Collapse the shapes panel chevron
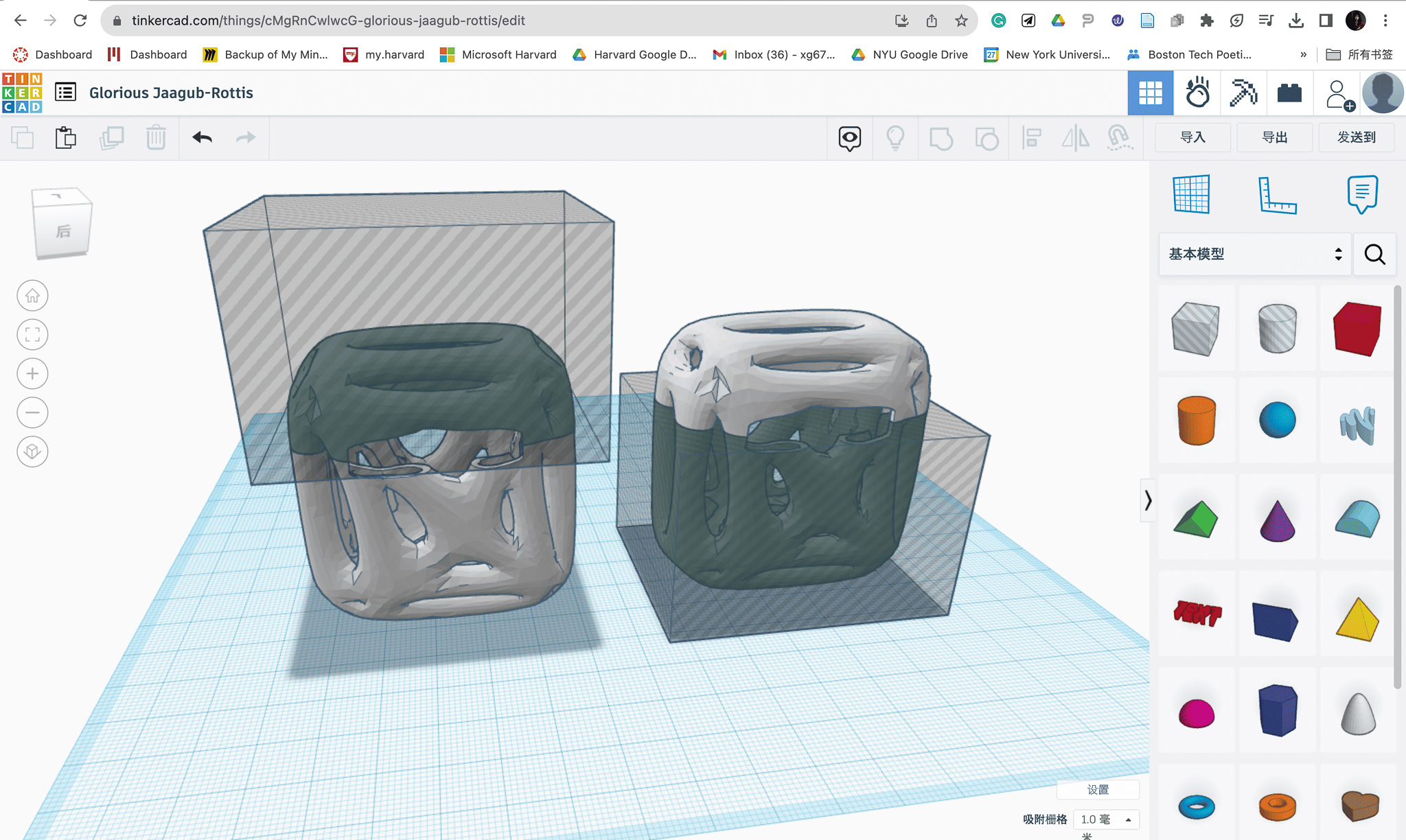The height and width of the screenshot is (840, 1406). [1147, 500]
